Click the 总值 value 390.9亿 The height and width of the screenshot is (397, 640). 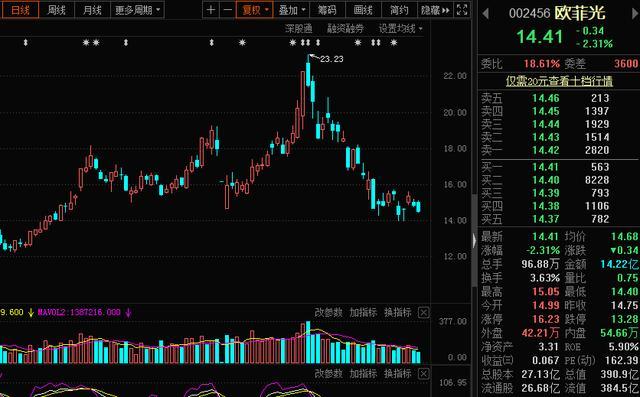pos(619,374)
